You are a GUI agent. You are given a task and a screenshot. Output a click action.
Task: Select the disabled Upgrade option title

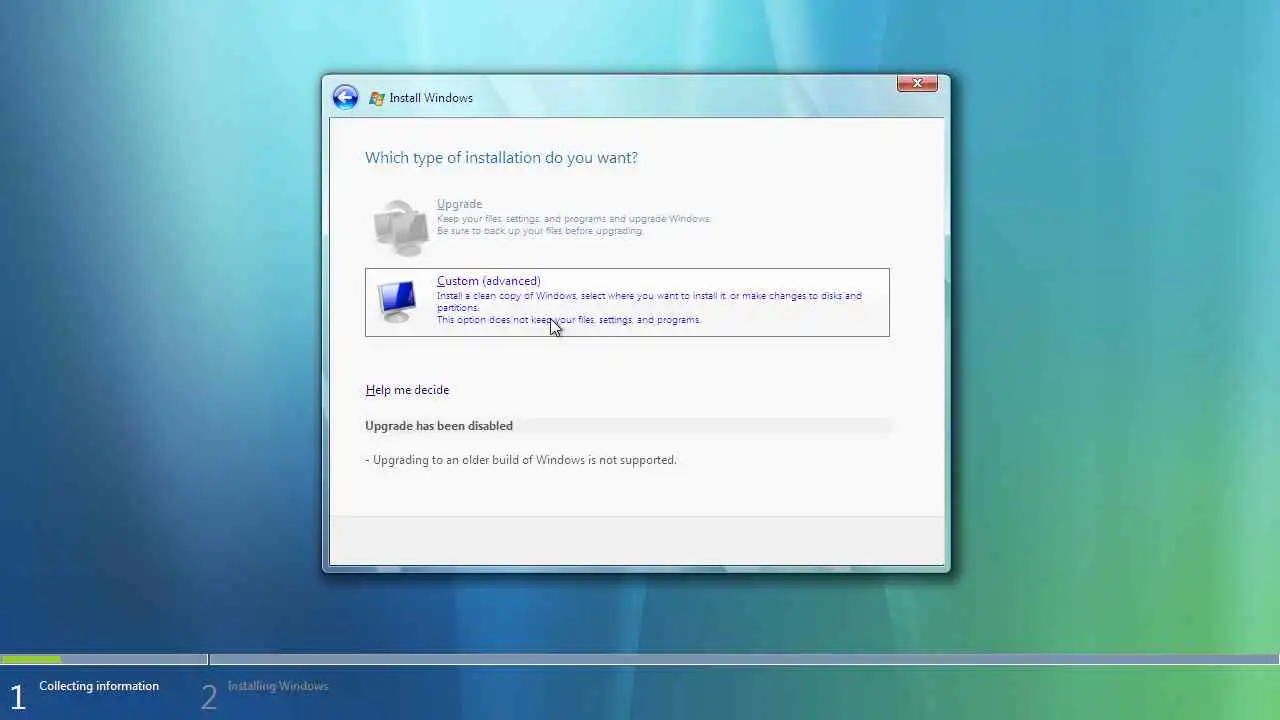pos(459,204)
